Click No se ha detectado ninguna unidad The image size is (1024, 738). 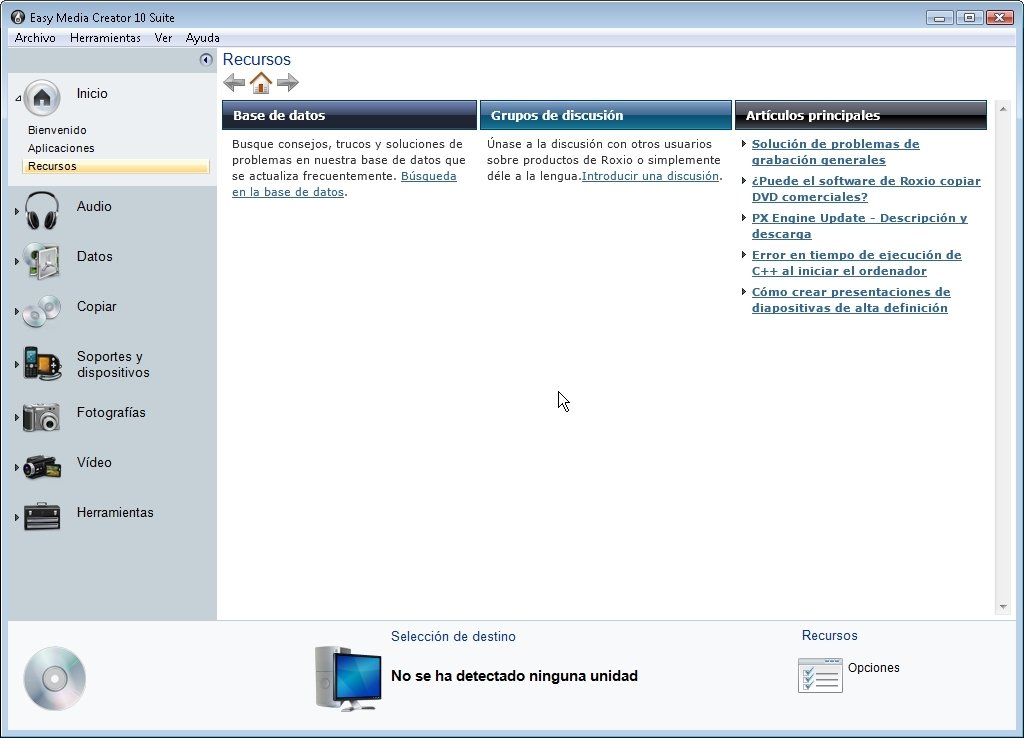coord(514,676)
